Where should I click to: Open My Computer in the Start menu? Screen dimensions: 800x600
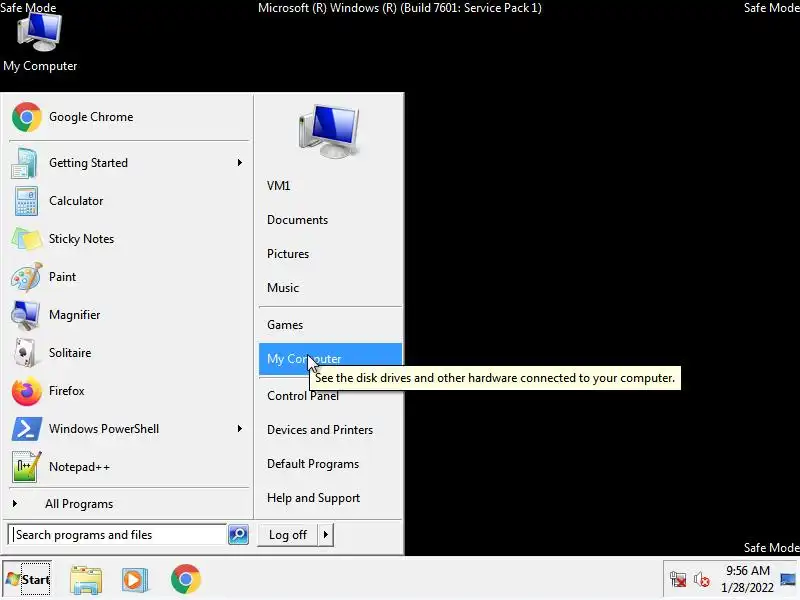(330, 359)
